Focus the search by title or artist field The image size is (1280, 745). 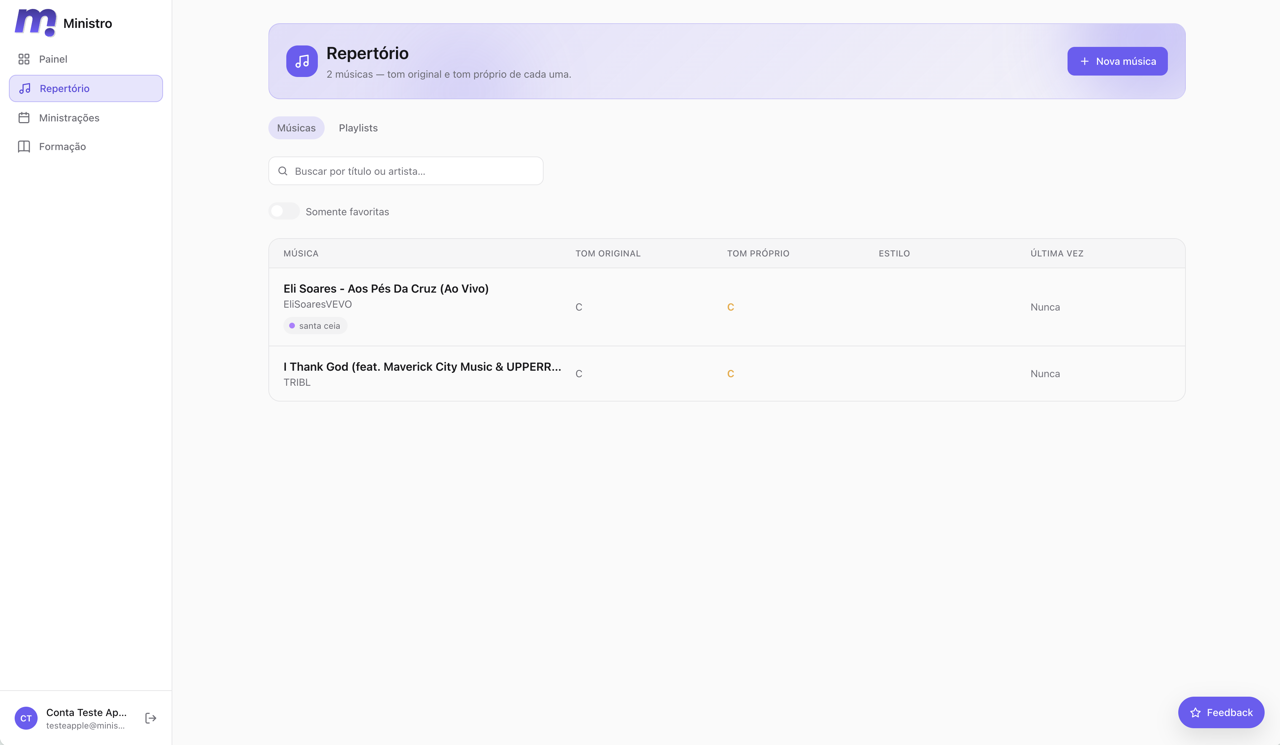pyautogui.click(x=406, y=171)
